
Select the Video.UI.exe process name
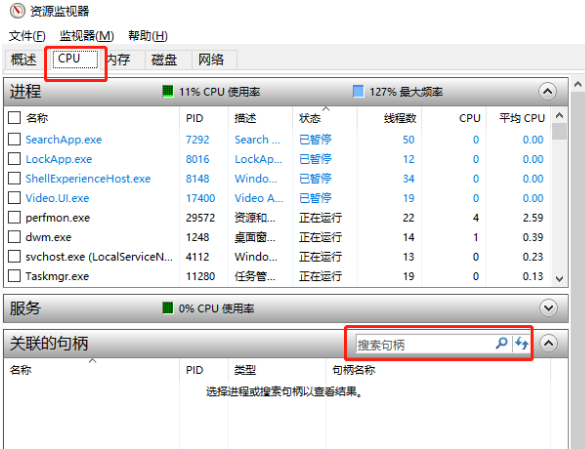[57, 198]
